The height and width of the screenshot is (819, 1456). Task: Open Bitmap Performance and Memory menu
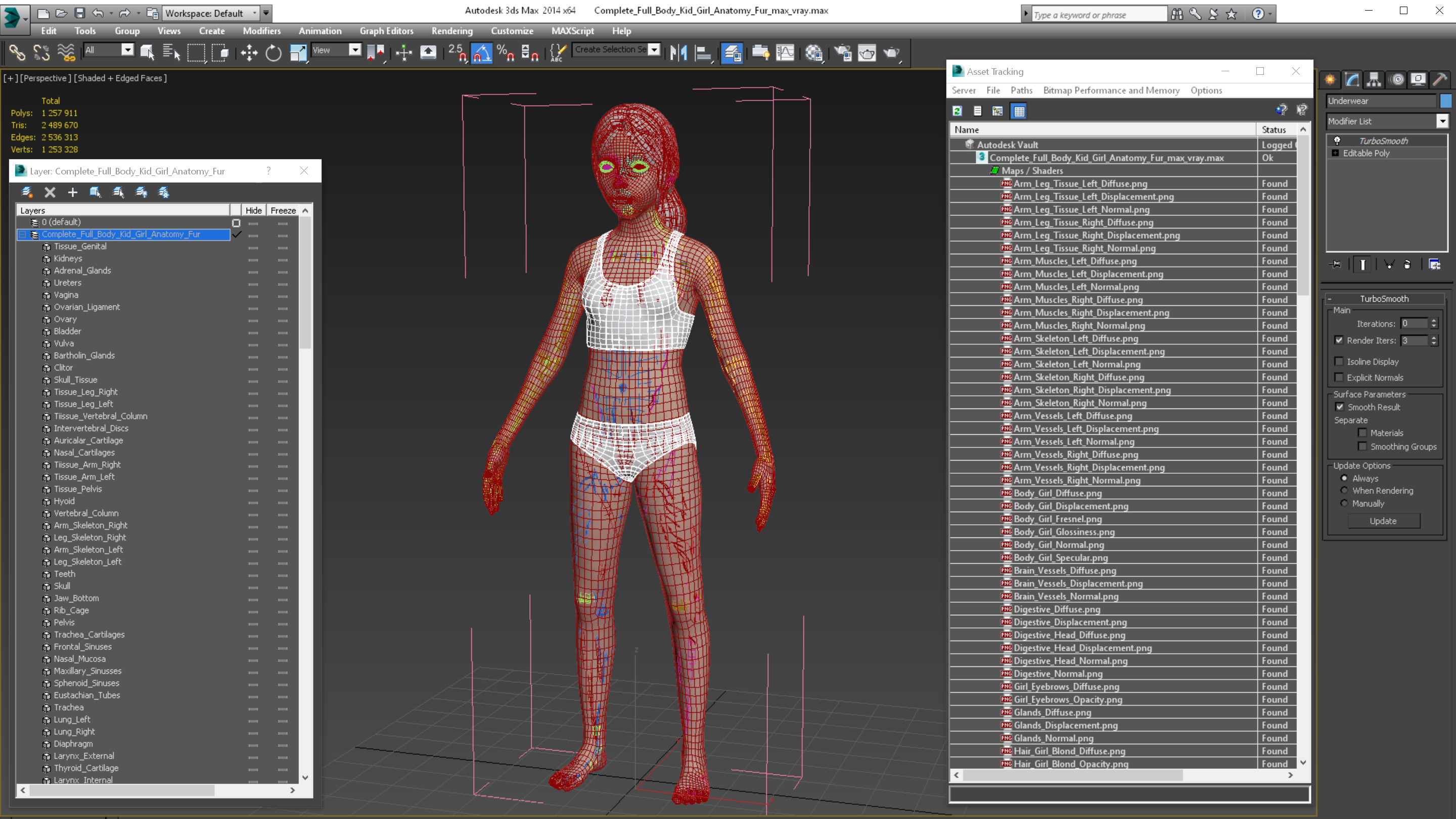pyautogui.click(x=1111, y=90)
